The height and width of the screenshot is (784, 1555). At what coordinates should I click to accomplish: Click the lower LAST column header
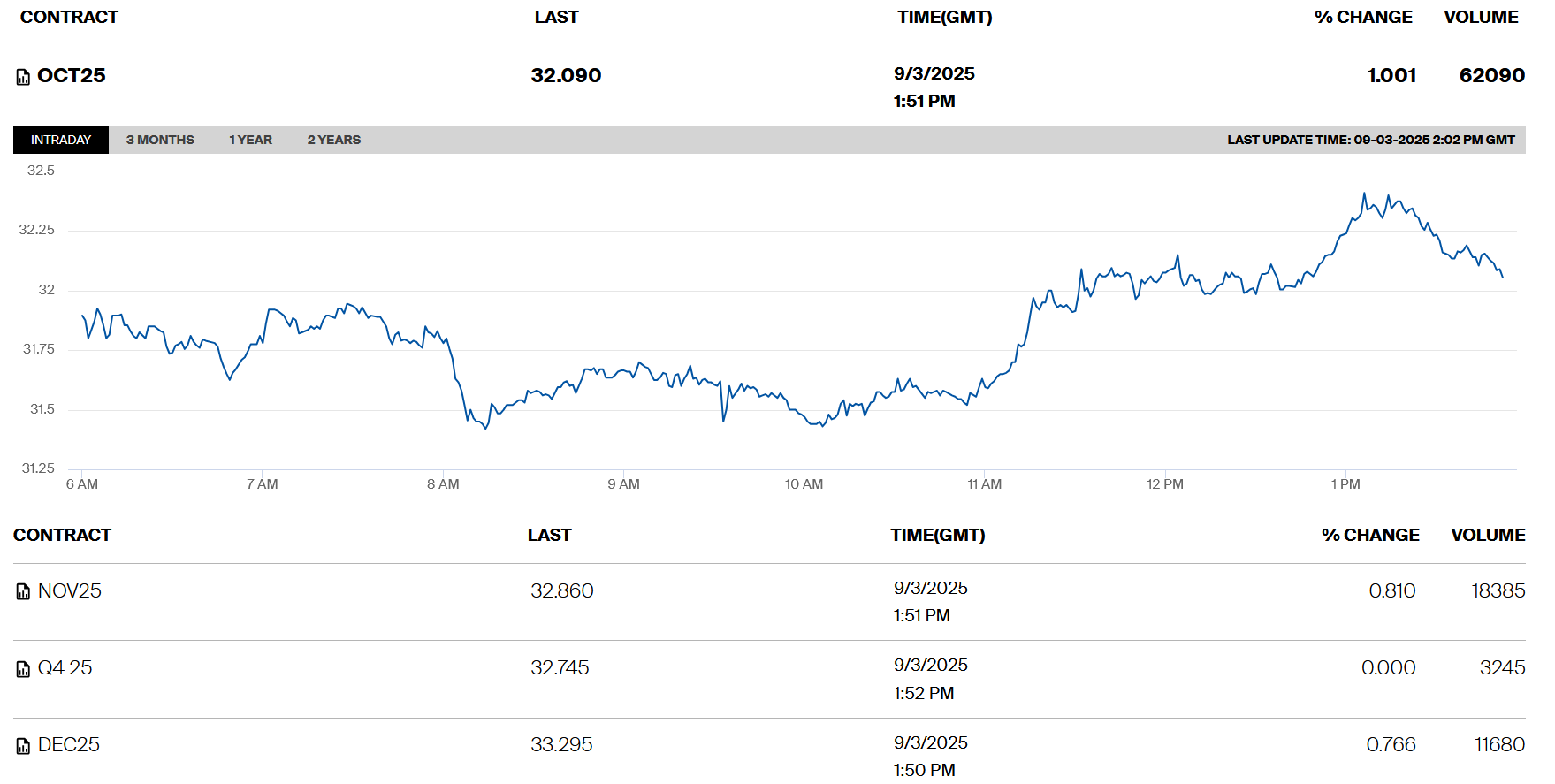[549, 536]
